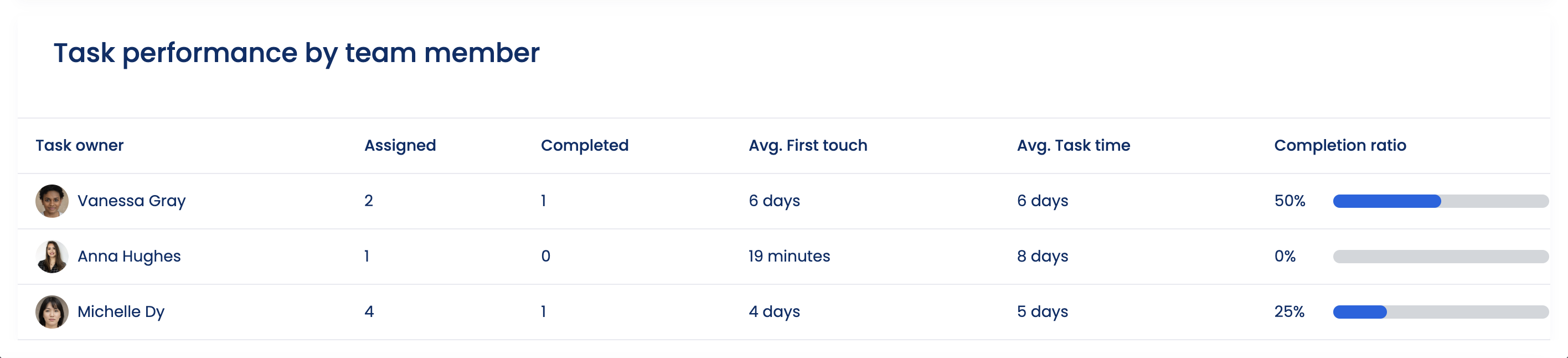Open Anna Hughes's name link
This screenshot has width=1568, height=358.
click(x=129, y=257)
